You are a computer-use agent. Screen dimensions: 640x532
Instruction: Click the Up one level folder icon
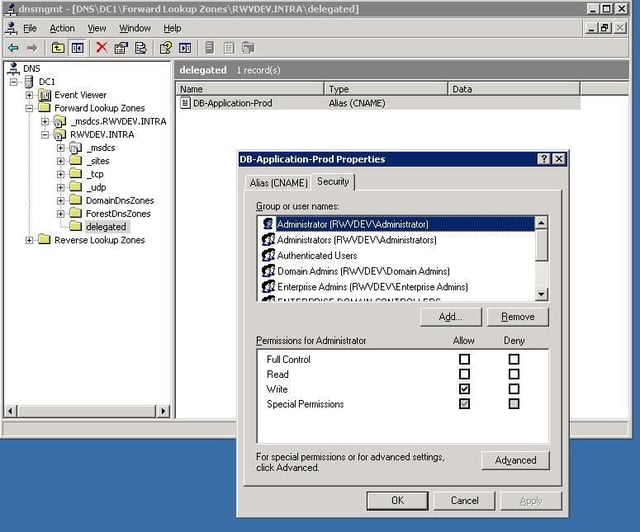point(58,48)
